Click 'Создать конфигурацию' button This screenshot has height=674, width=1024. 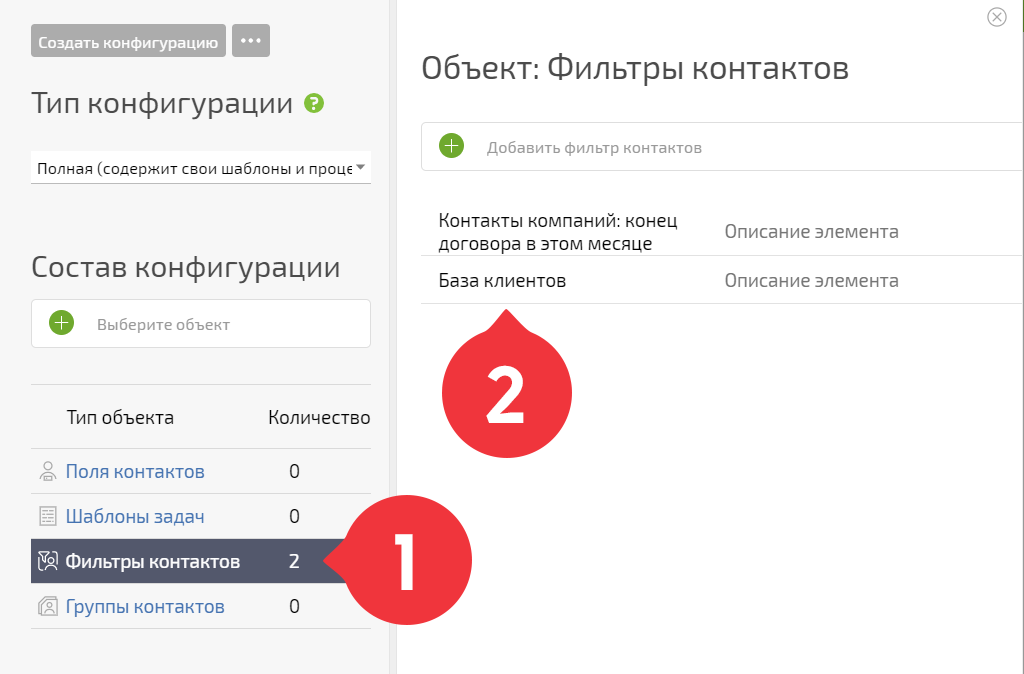point(128,40)
